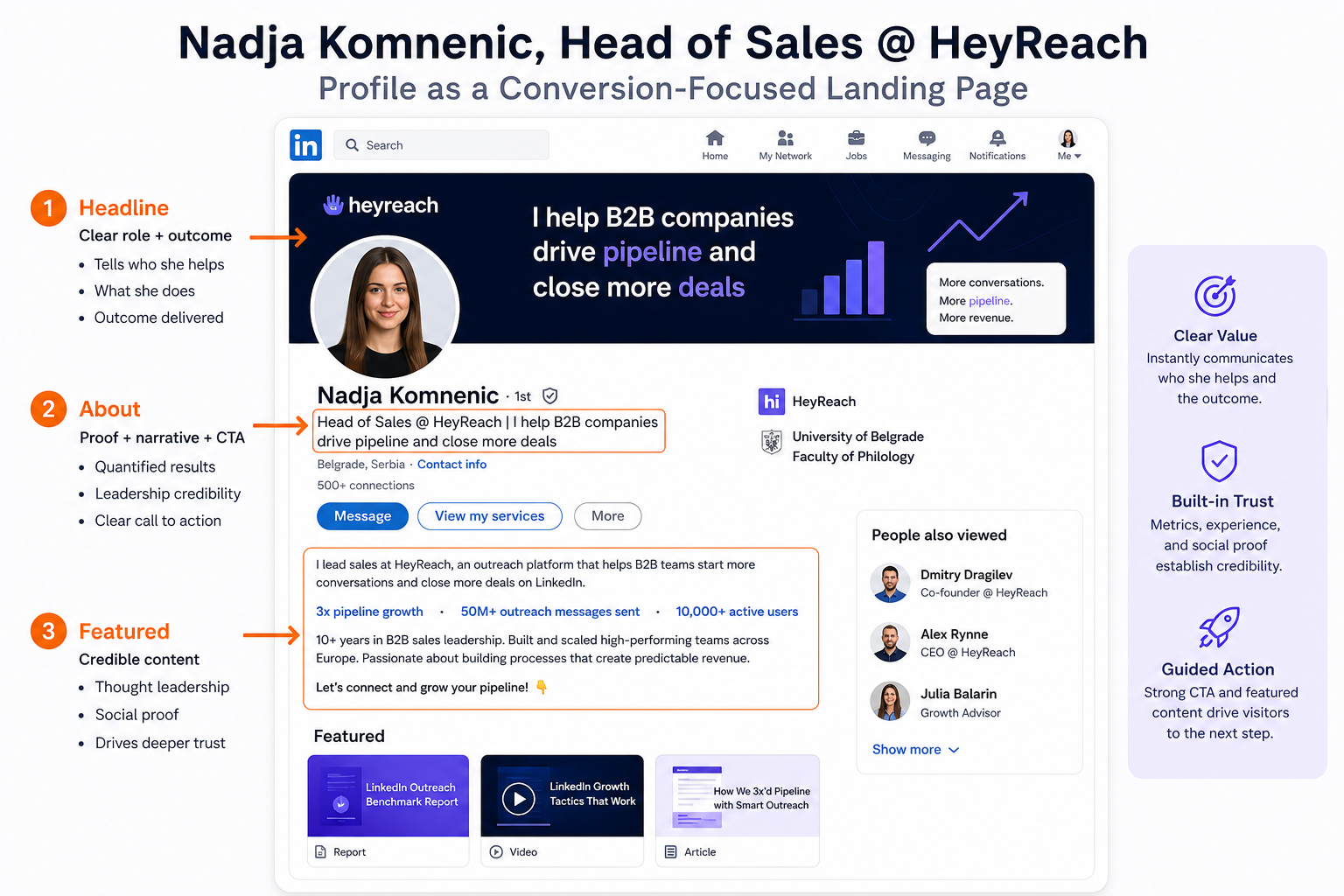This screenshot has height=896, width=1344.
Task: Open Dmitry Dragilev's avatar
Action: (890, 583)
